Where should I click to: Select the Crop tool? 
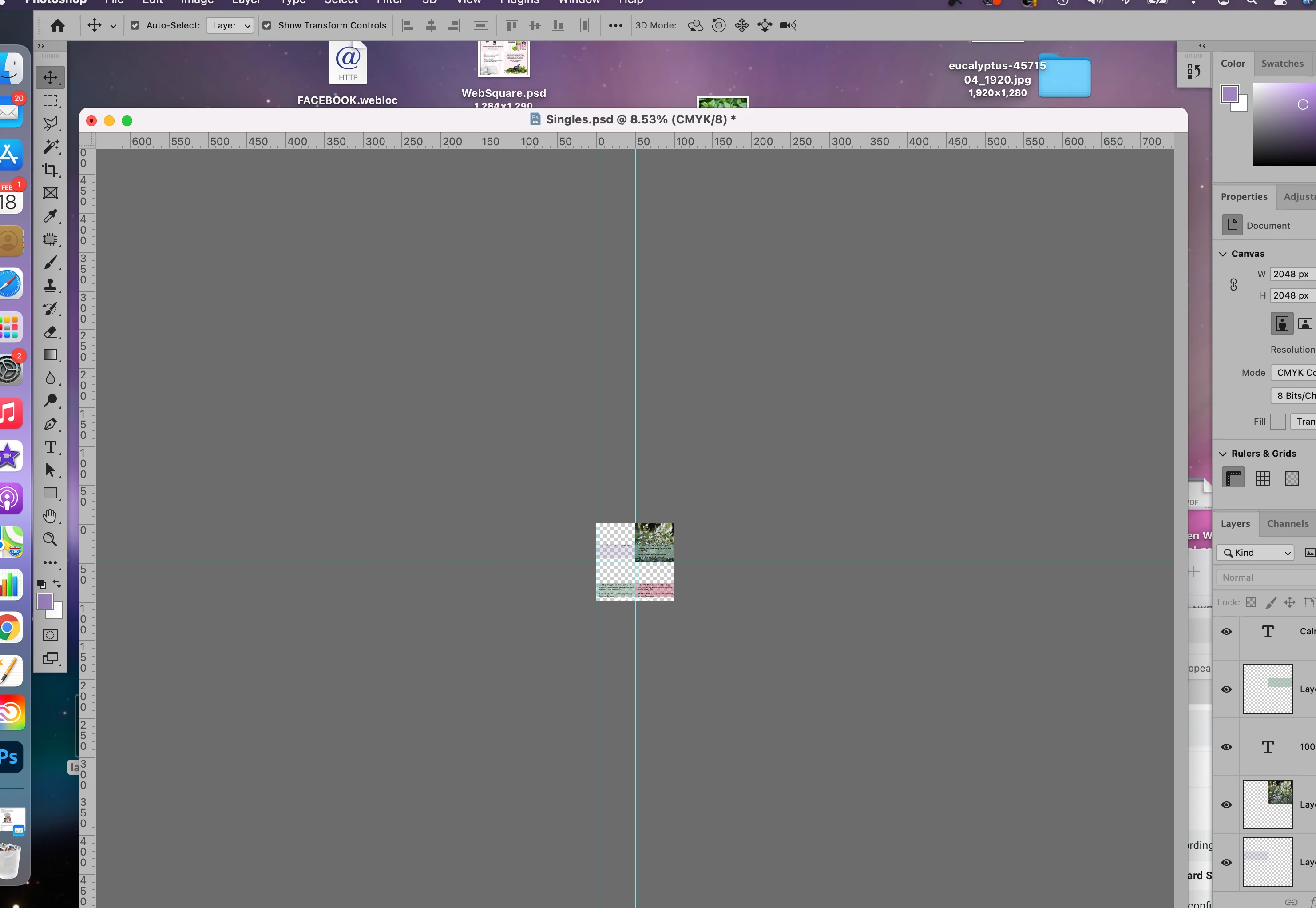tap(50, 170)
